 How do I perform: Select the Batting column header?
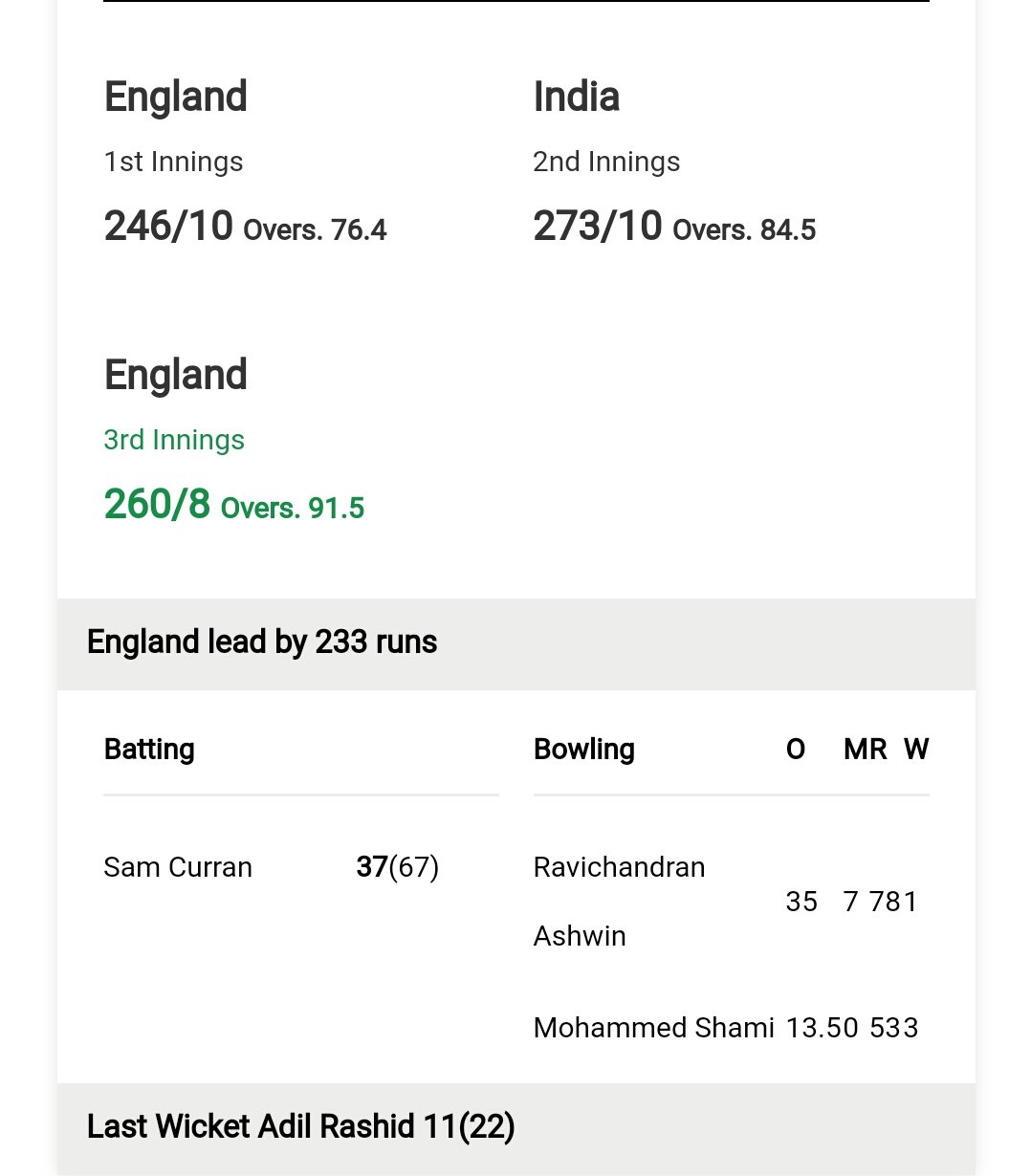click(x=149, y=750)
